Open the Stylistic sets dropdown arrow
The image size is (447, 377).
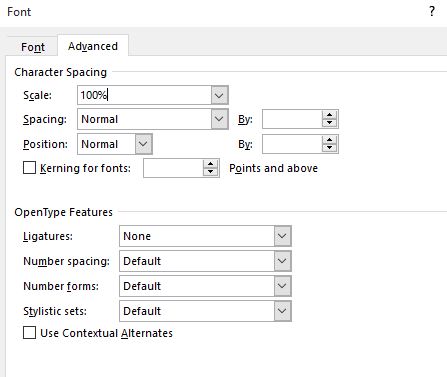tap(282, 311)
